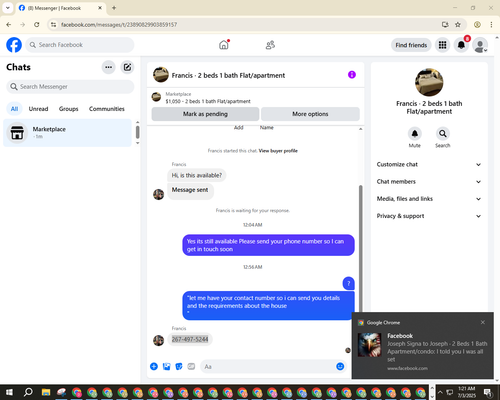Open the Facebook logo home link
The height and width of the screenshot is (400, 500).
pyautogui.click(x=14, y=45)
